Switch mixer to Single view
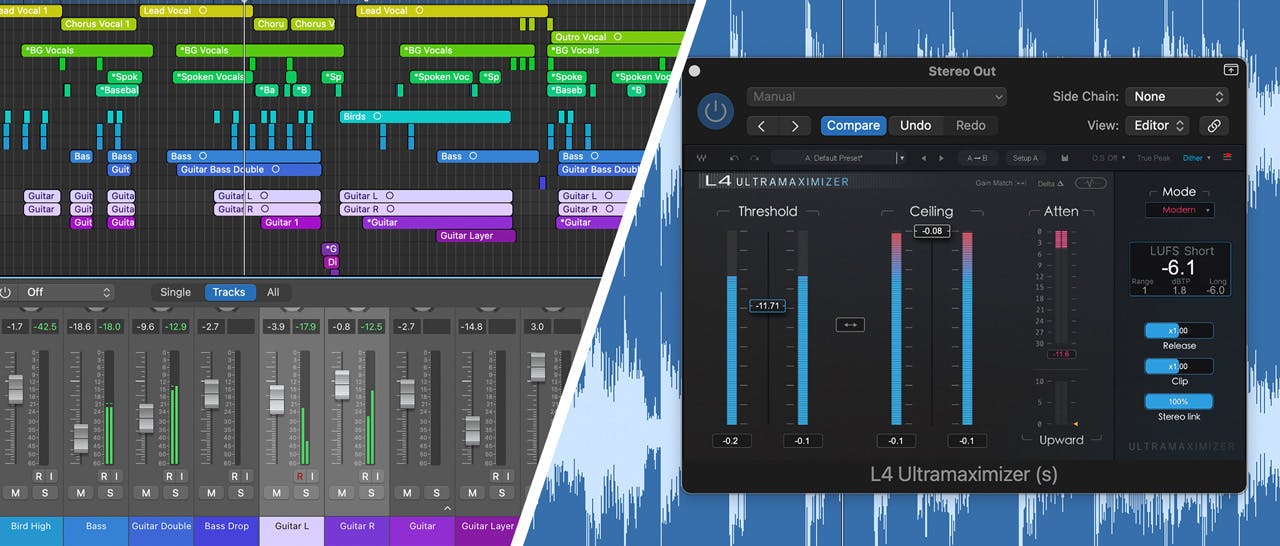The height and width of the screenshot is (546, 1280). (175, 292)
